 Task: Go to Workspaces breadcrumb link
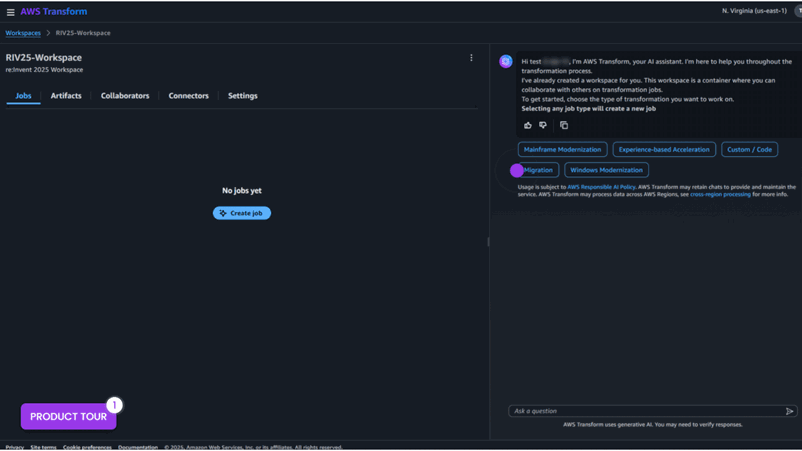pyautogui.click(x=23, y=33)
